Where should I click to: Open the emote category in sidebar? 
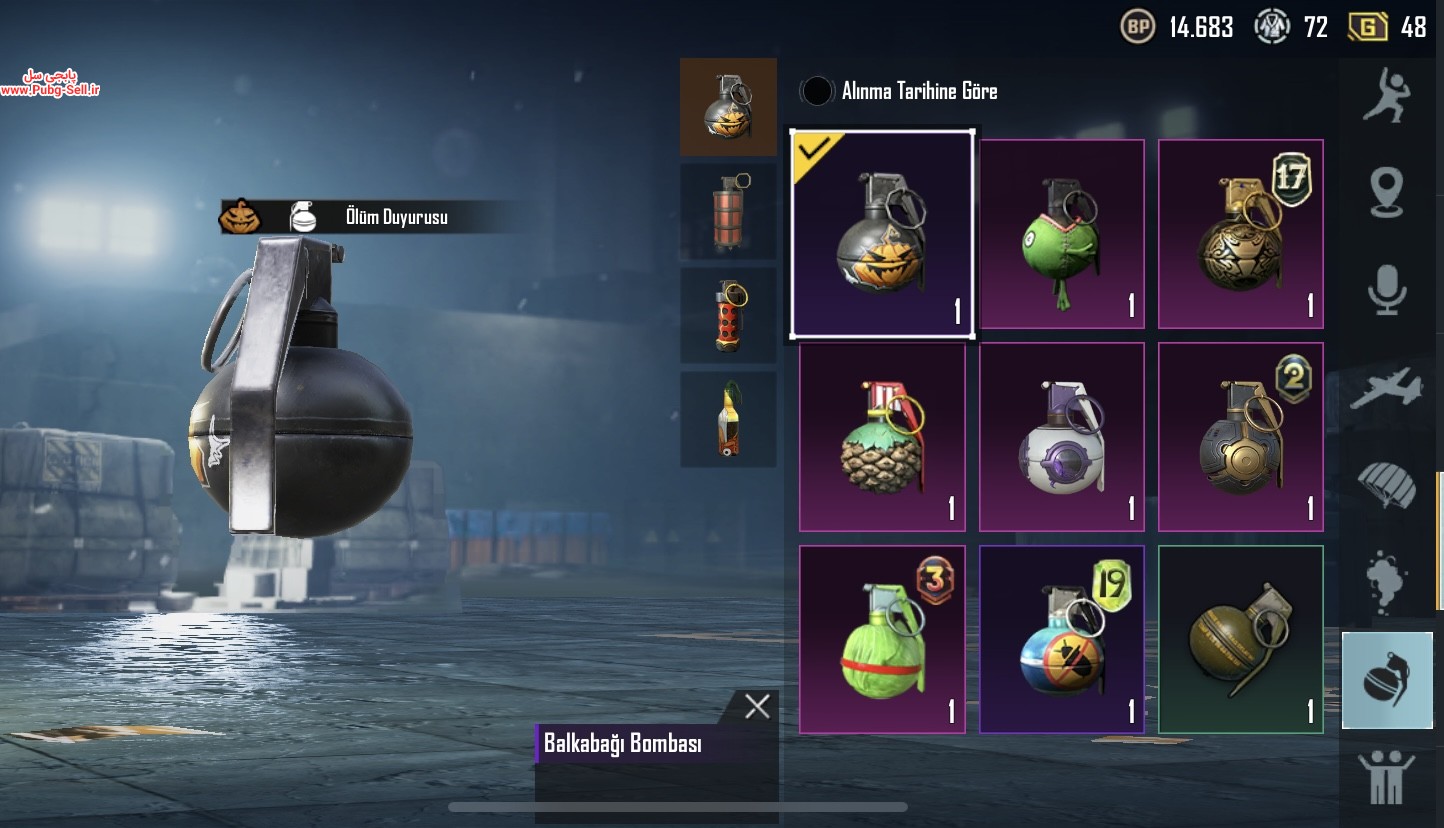pyautogui.click(x=1388, y=95)
